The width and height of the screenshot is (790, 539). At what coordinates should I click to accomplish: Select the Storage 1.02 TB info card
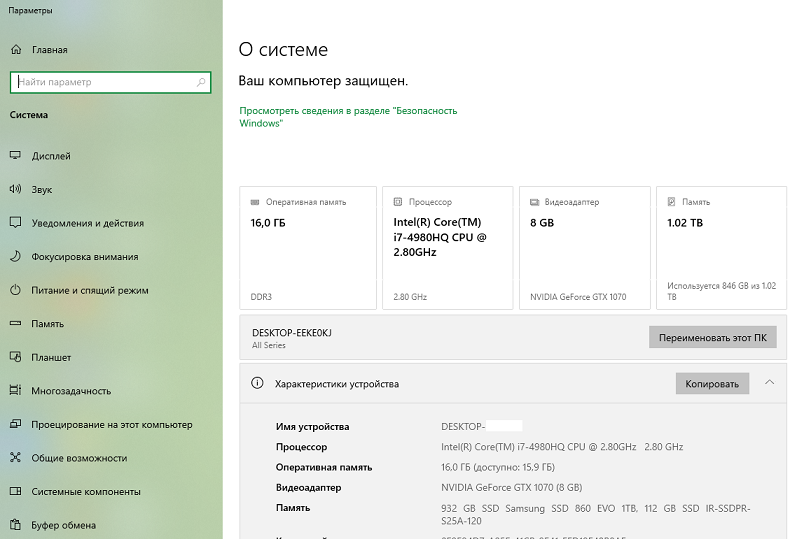pos(720,247)
